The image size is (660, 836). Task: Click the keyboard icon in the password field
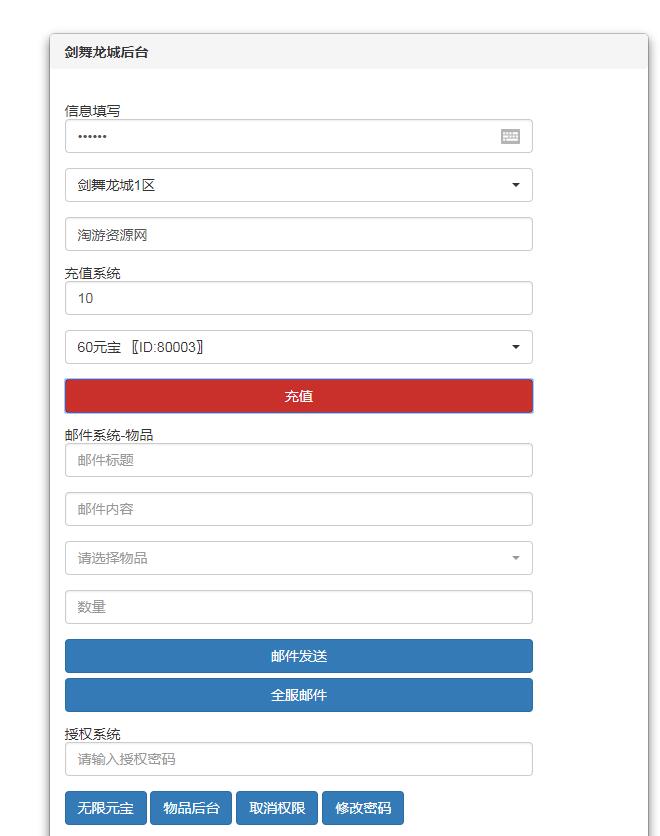point(510,137)
